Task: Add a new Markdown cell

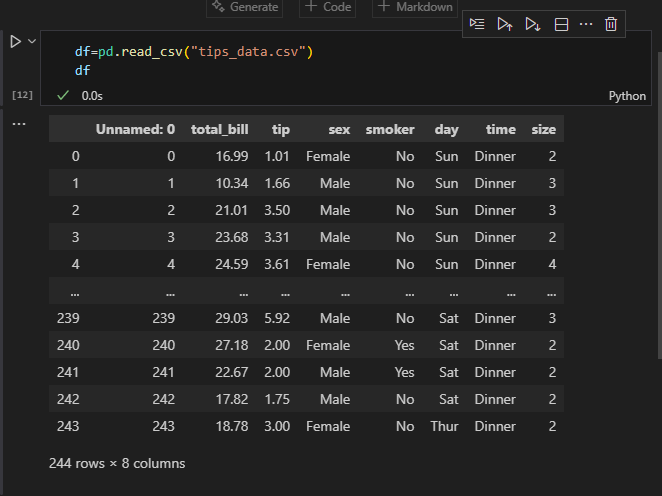Action: (414, 7)
